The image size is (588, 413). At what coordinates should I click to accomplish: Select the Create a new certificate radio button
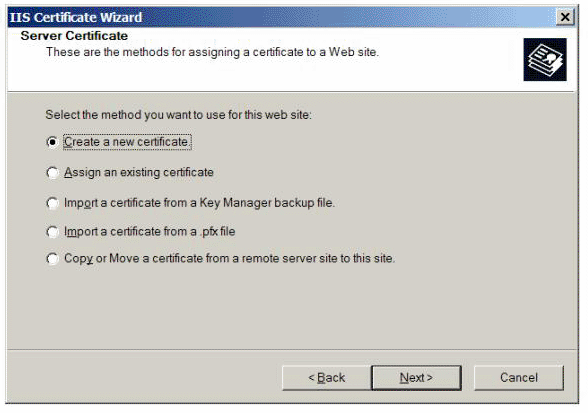[x=52, y=142]
